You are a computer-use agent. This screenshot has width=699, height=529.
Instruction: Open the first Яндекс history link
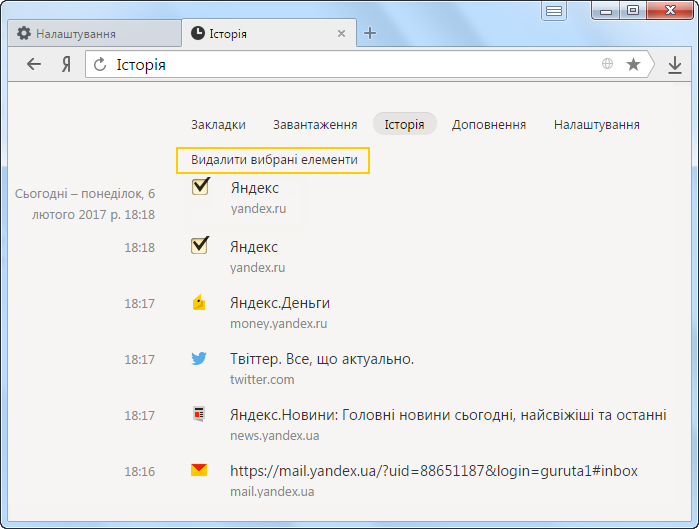[255, 188]
